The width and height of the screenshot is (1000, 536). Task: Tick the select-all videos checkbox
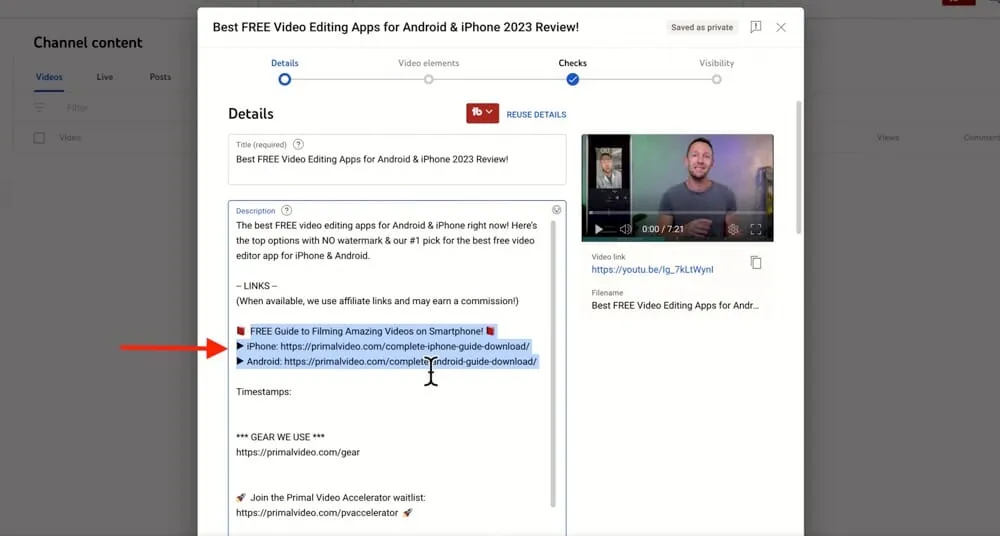coord(40,138)
